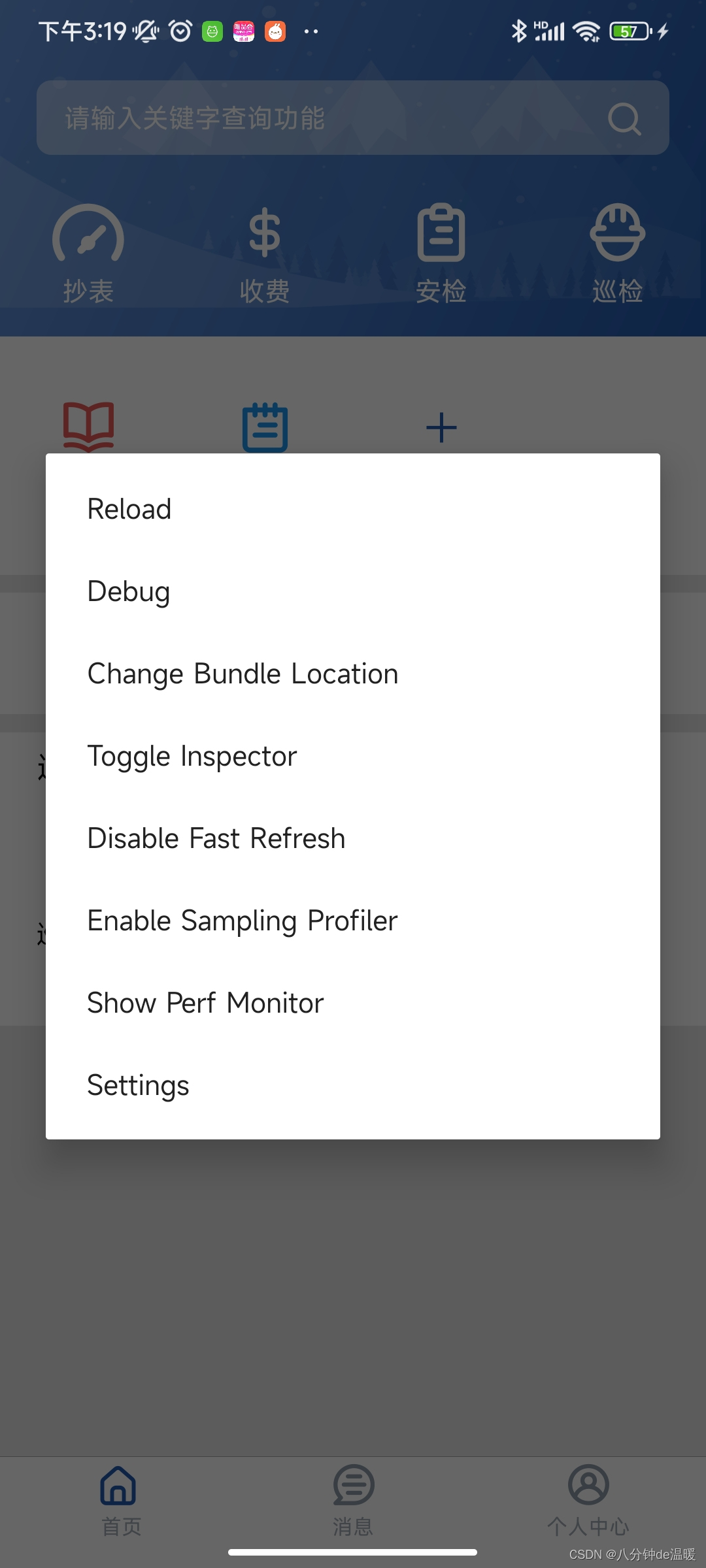706x1568 pixels.
Task: Tap the 抄表 meter-reading gauge icon
Action: [88, 233]
